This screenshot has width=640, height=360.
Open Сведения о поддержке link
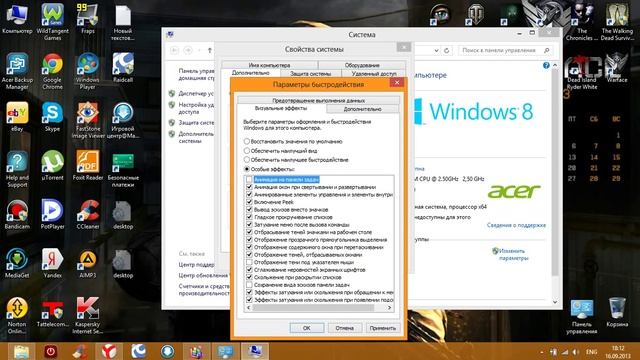tap(516, 225)
